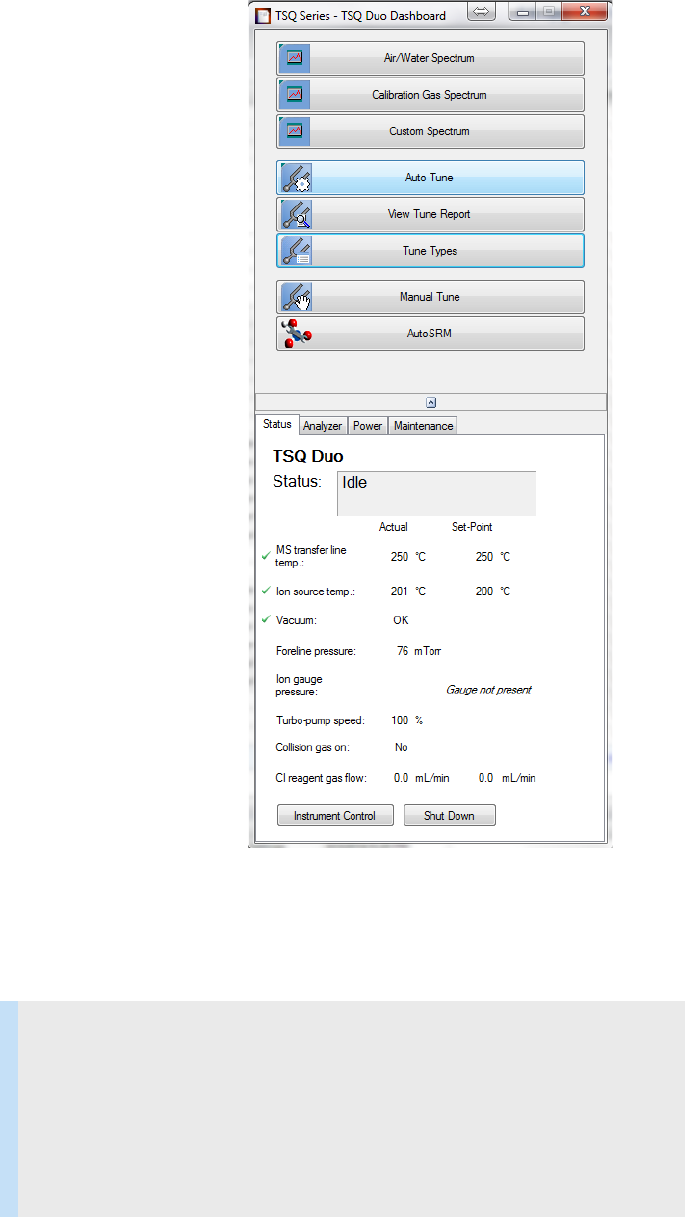This screenshot has width=685, height=1217.
Task: Click the 'Gauge not present' text
Action: click(489, 690)
